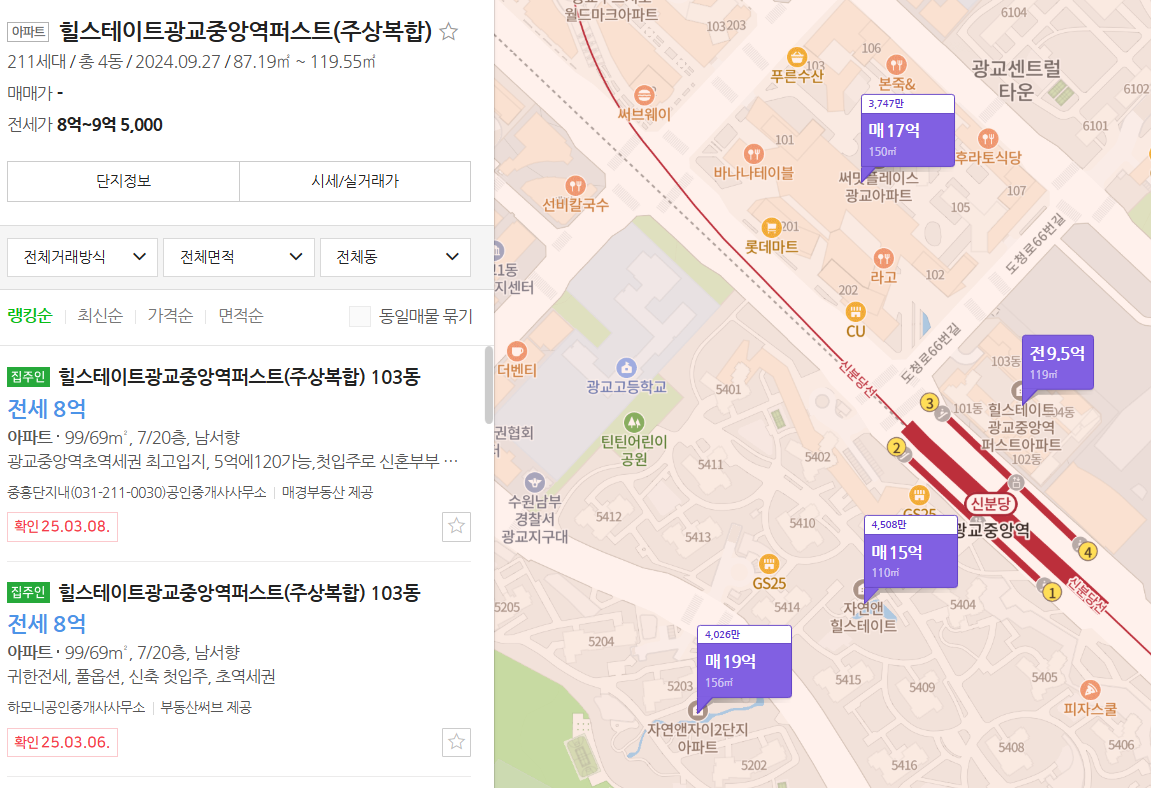1151x788 pixels.
Task: Open the 매 15억 110㎡ map marker
Action: point(911,552)
